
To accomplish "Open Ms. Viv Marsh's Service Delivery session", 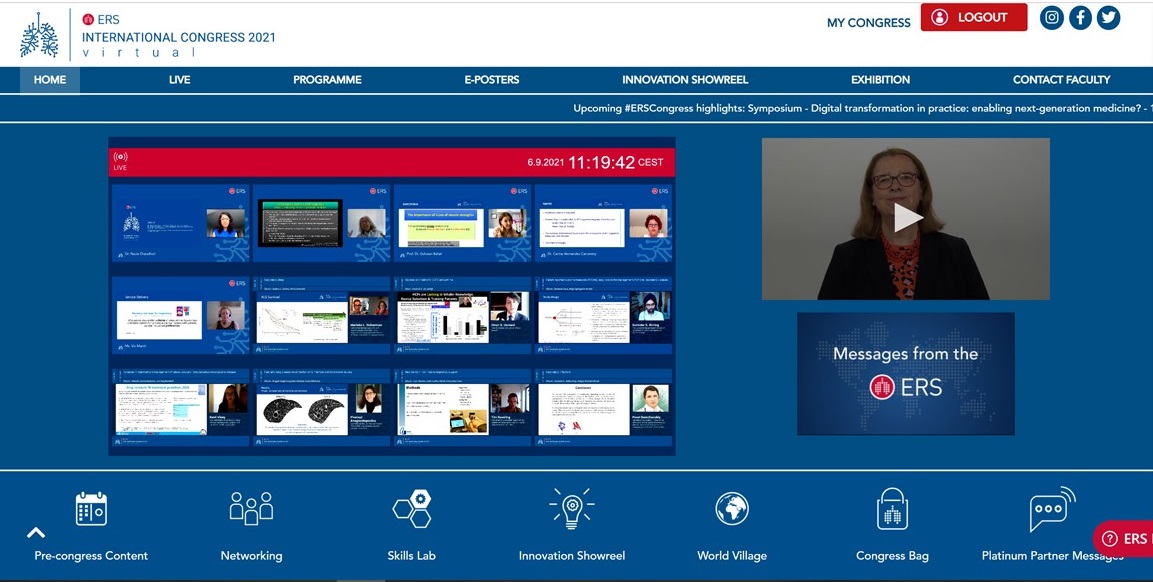I will coord(180,315).
